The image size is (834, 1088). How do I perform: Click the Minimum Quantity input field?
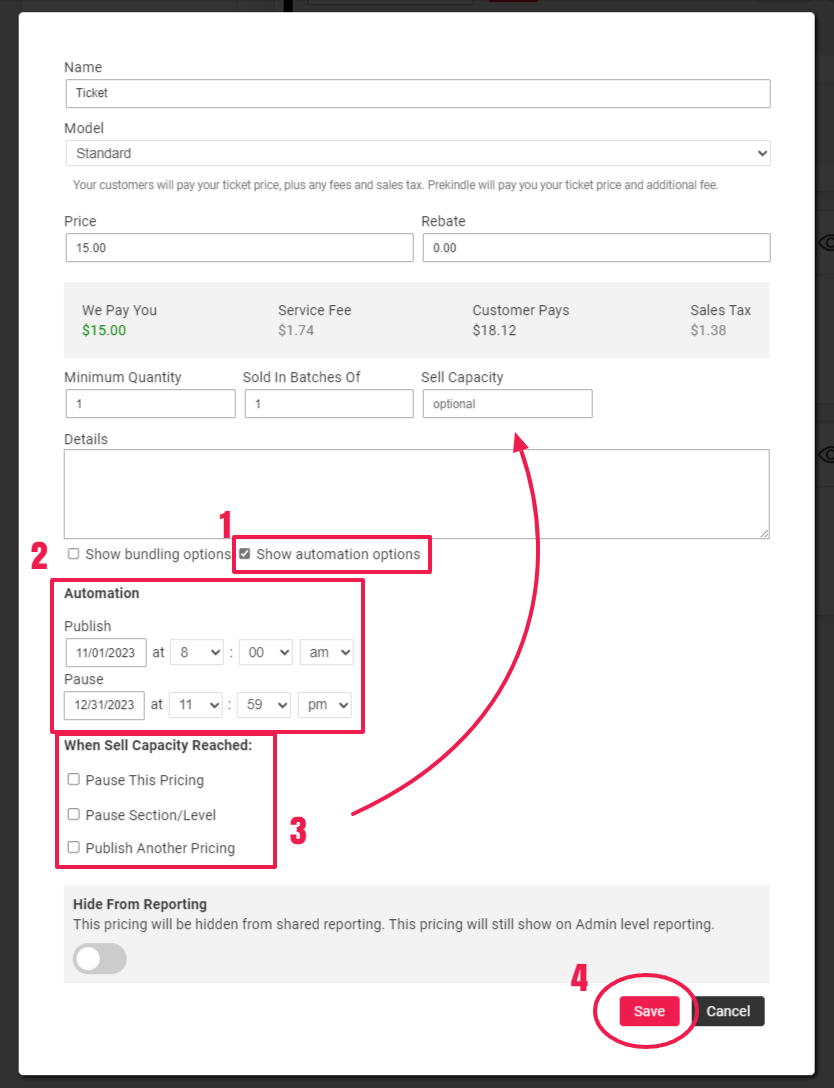(x=151, y=404)
